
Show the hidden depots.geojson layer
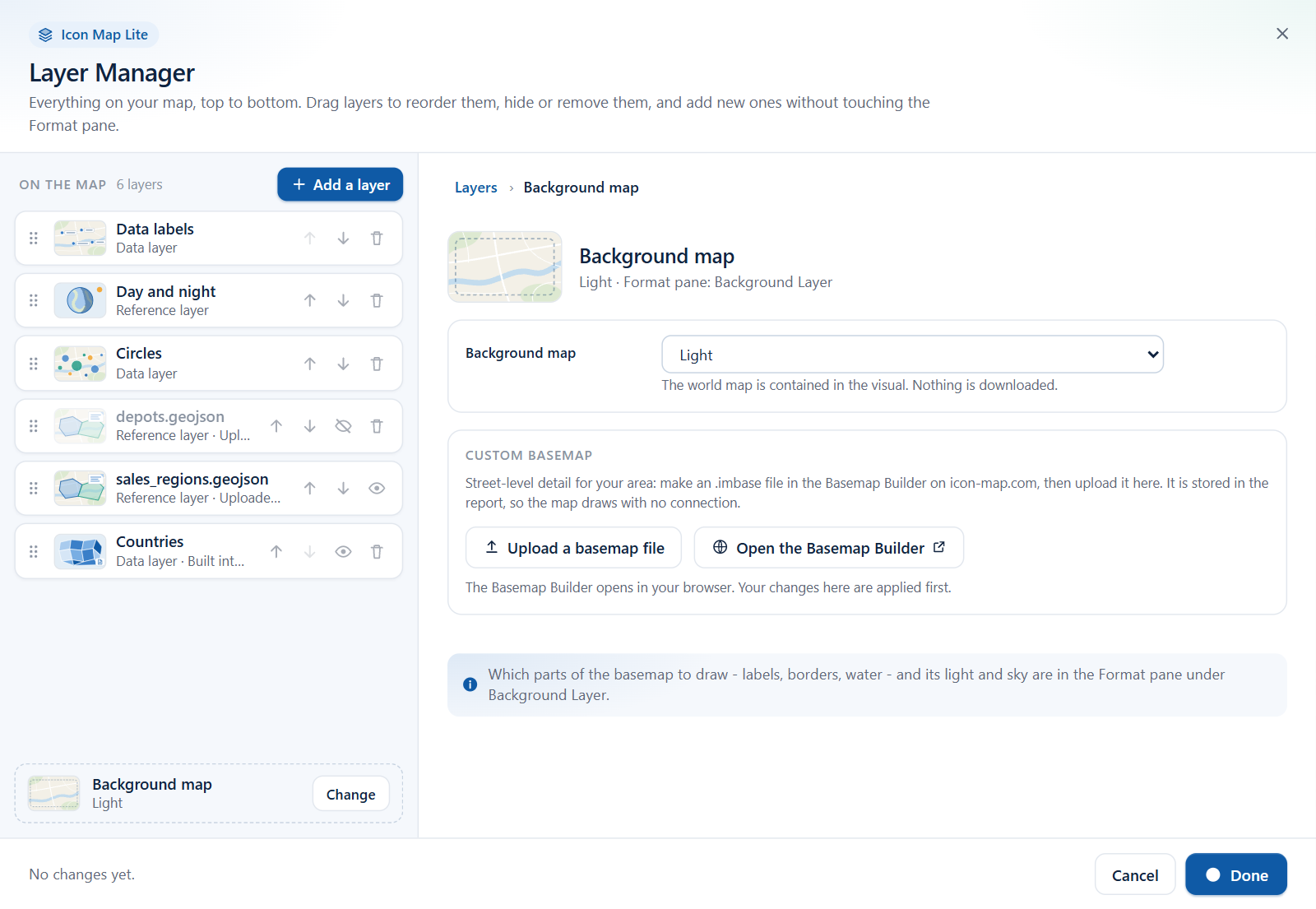click(x=343, y=426)
